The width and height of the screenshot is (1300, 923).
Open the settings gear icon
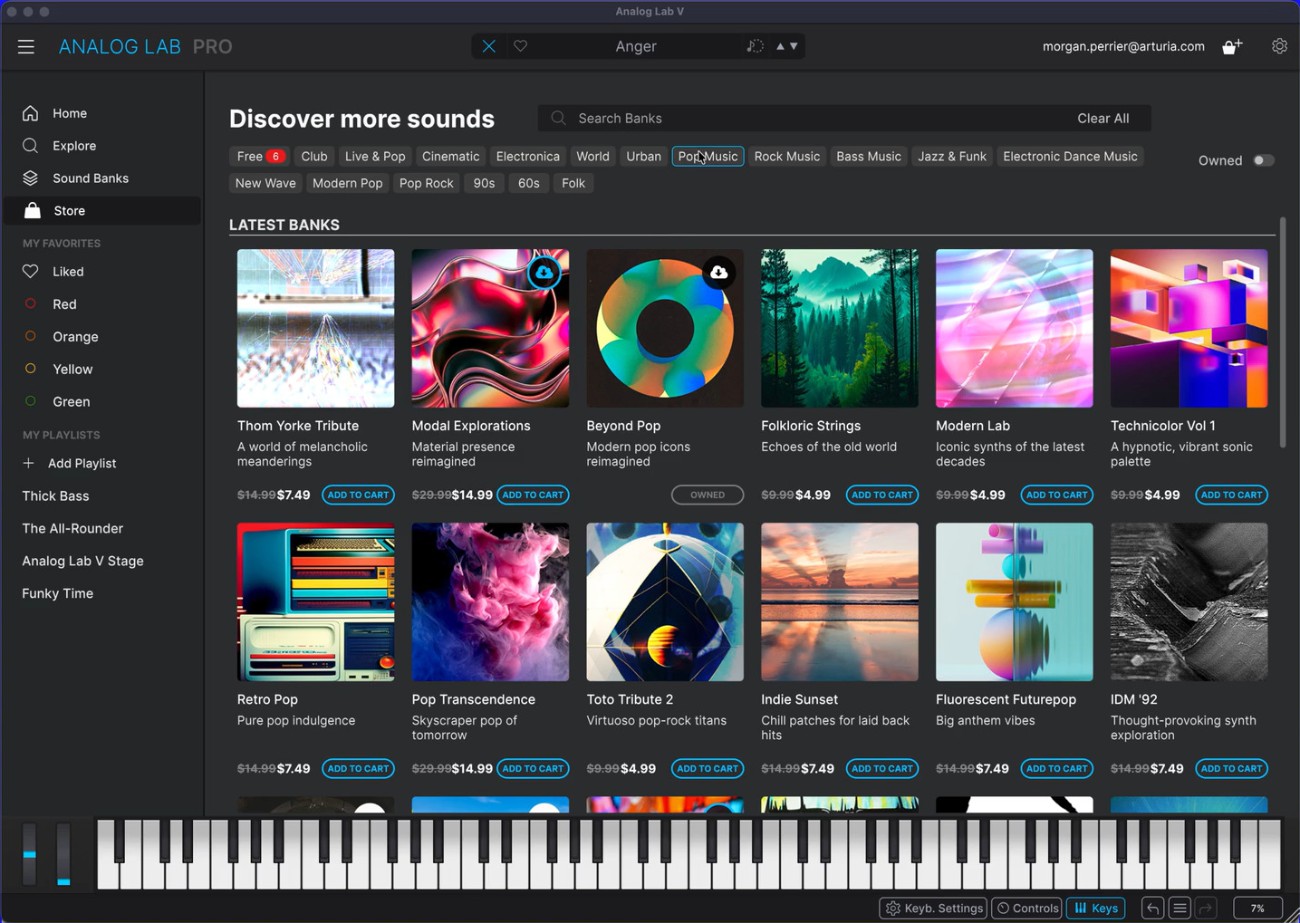(1279, 46)
